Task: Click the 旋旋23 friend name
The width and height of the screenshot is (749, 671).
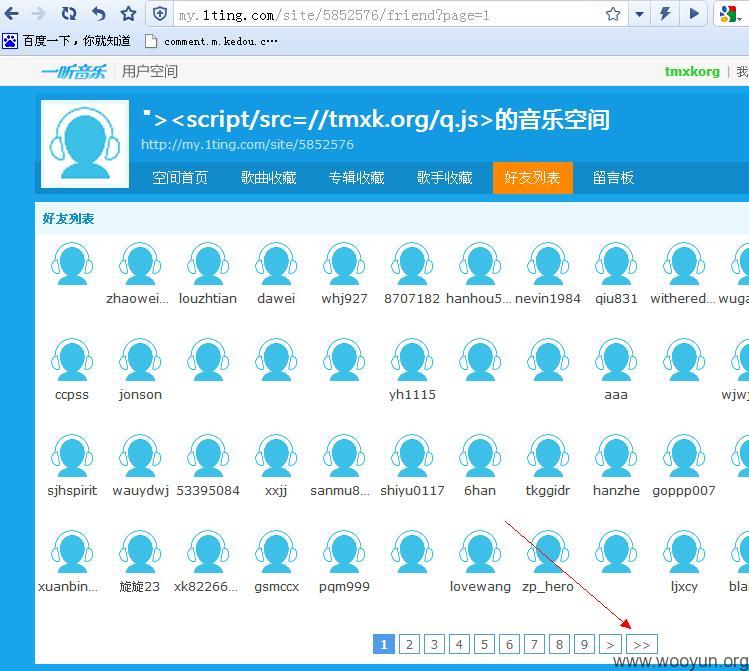Action: click(x=139, y=587)
